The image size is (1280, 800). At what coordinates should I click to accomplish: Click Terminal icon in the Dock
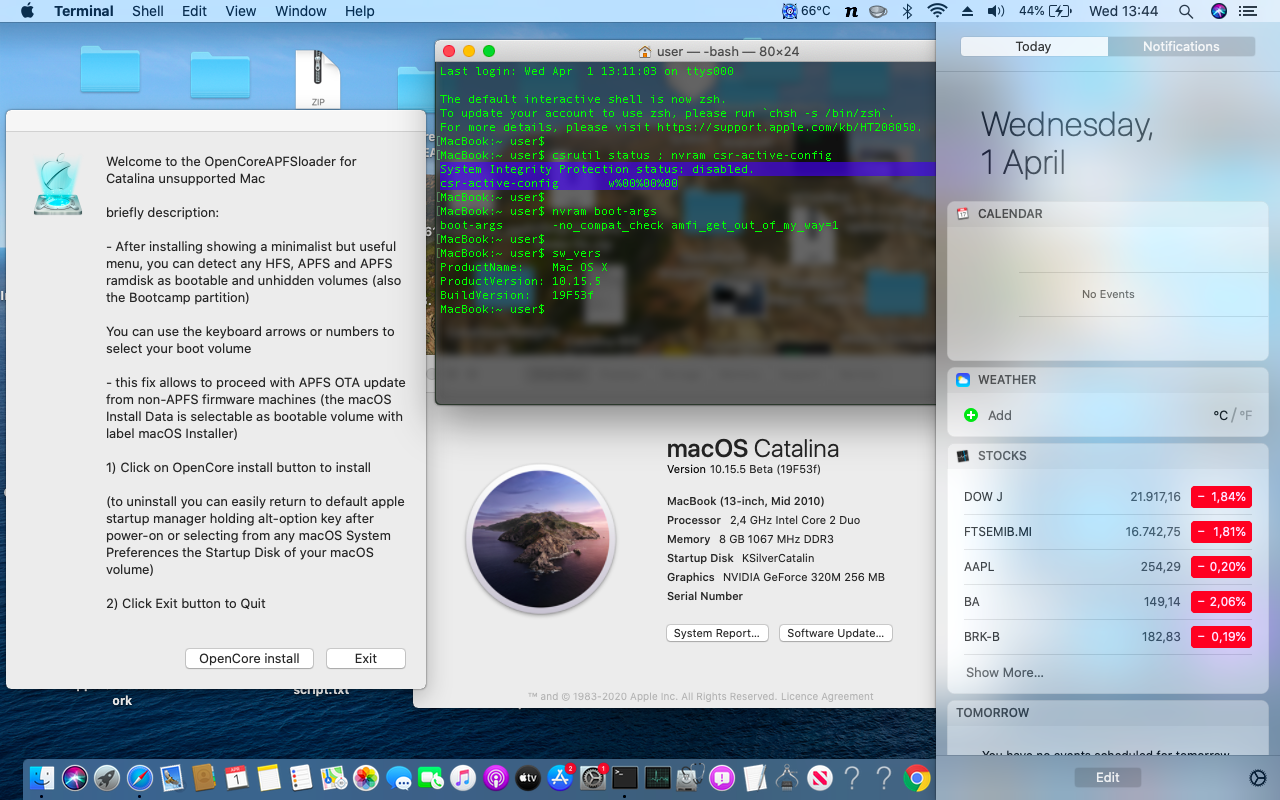tap(625, 778)
